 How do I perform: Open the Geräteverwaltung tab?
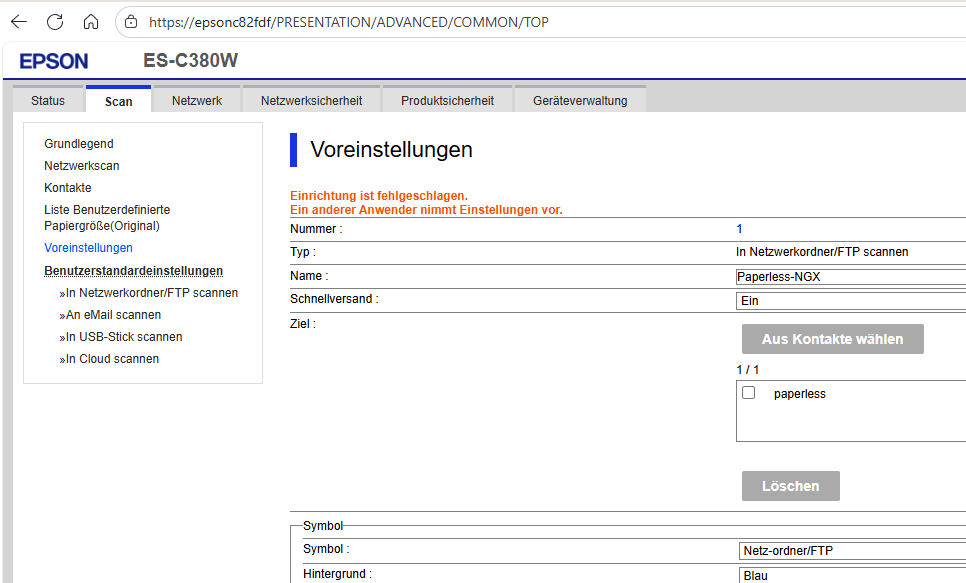(x=580, y=101)
